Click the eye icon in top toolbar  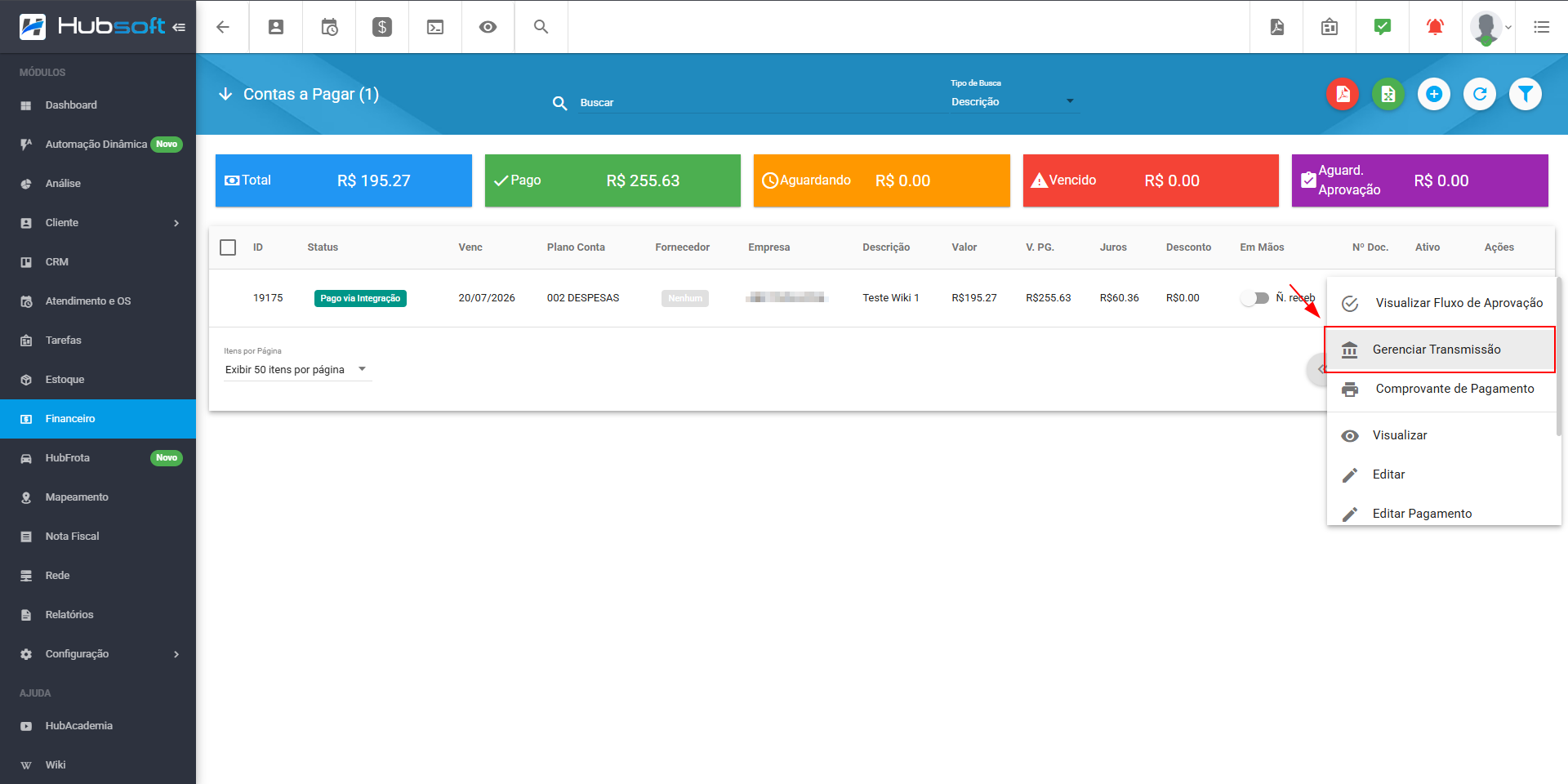tap(488, 27)
